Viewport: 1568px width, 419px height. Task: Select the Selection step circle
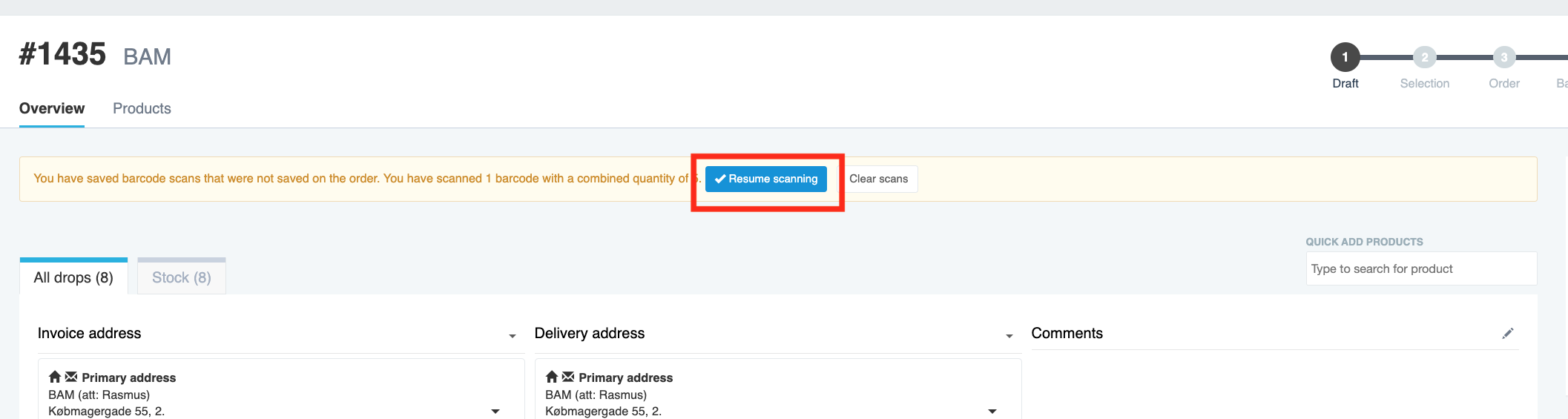[x=1424, y=57]
